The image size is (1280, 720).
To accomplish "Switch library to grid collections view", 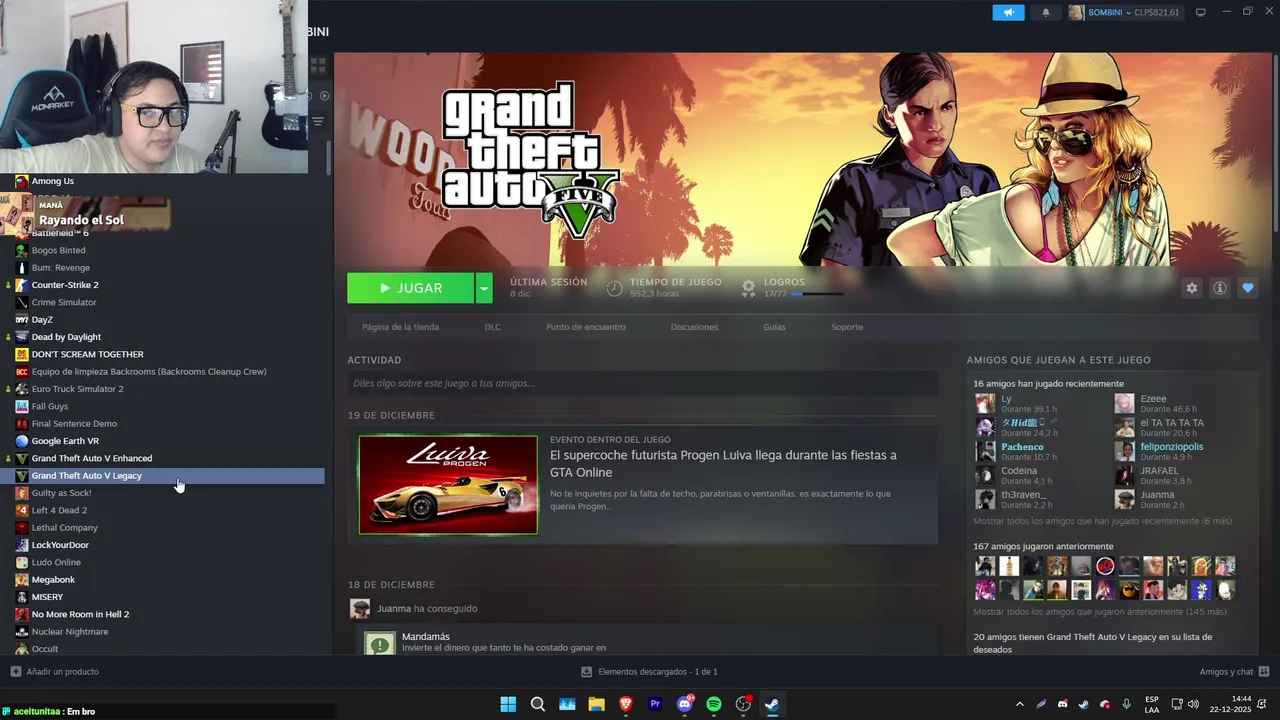I will (x=318, y=66).
